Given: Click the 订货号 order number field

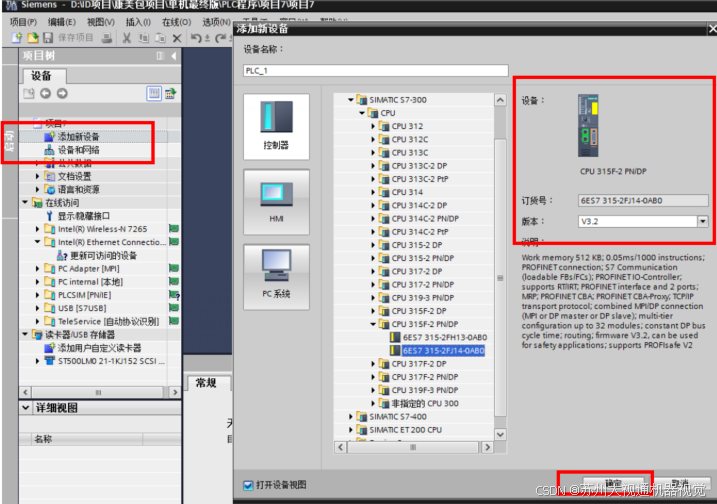Looking at the screenshot, I should [x=643, y=200].
